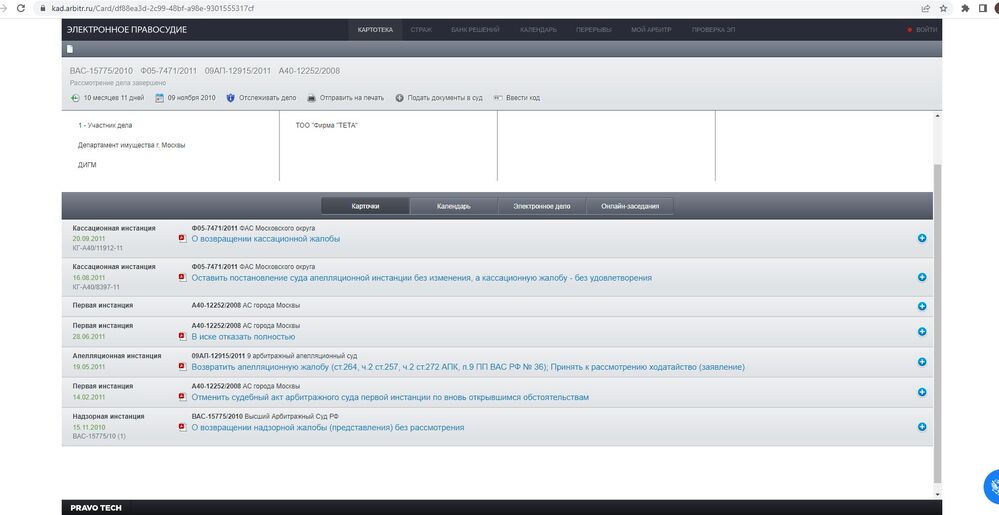The height and width of the screenshot is (515, 999).
Task: Click the browser share page icon
Action: tap(925, 8)
